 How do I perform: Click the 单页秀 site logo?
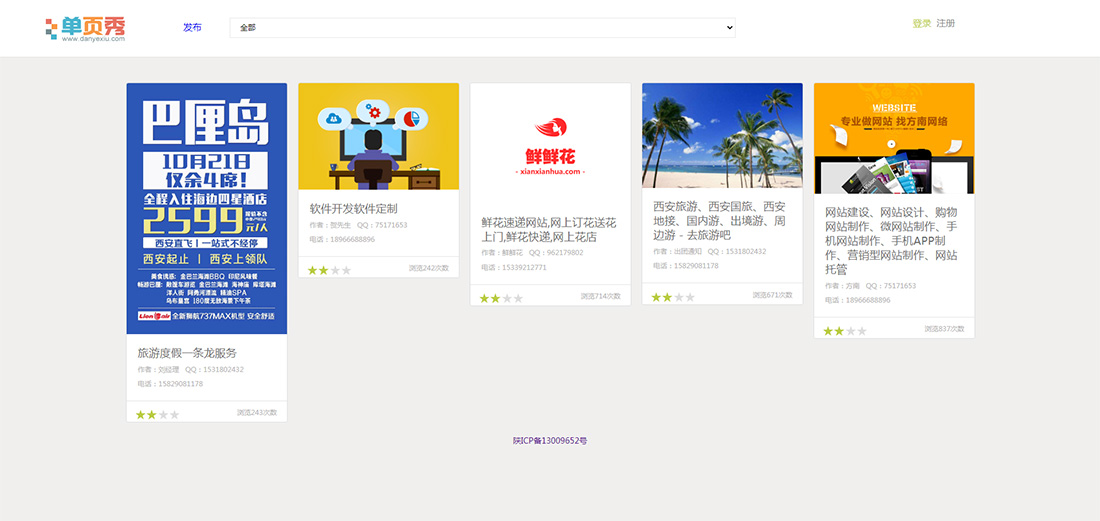86,28
